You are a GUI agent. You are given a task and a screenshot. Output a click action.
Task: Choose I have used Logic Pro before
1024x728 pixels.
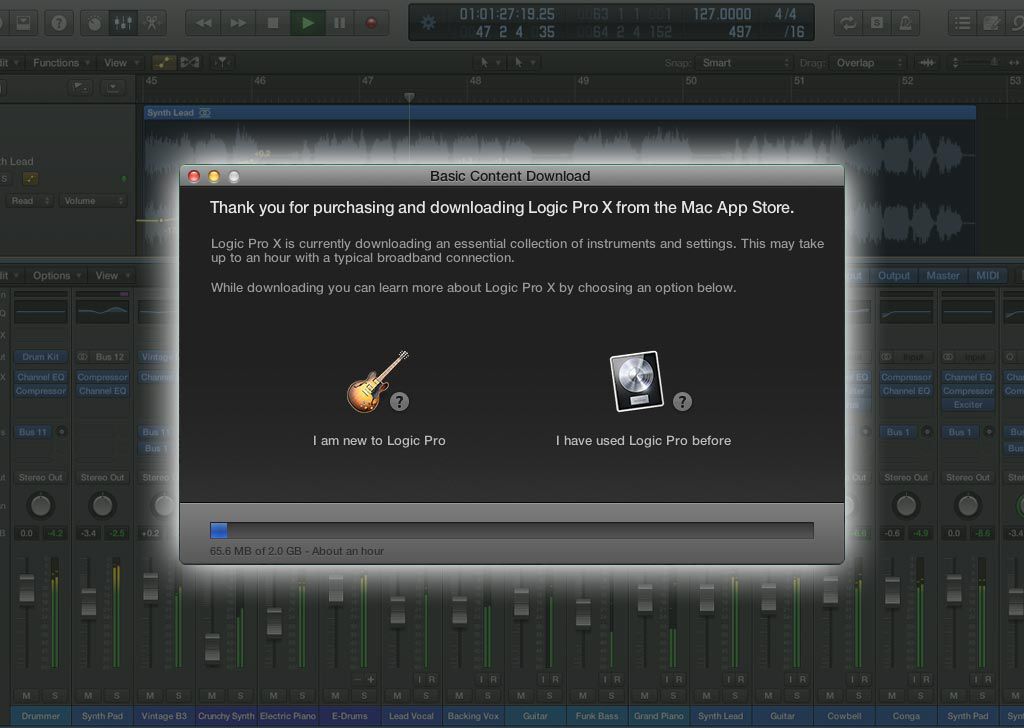(643, 441)
